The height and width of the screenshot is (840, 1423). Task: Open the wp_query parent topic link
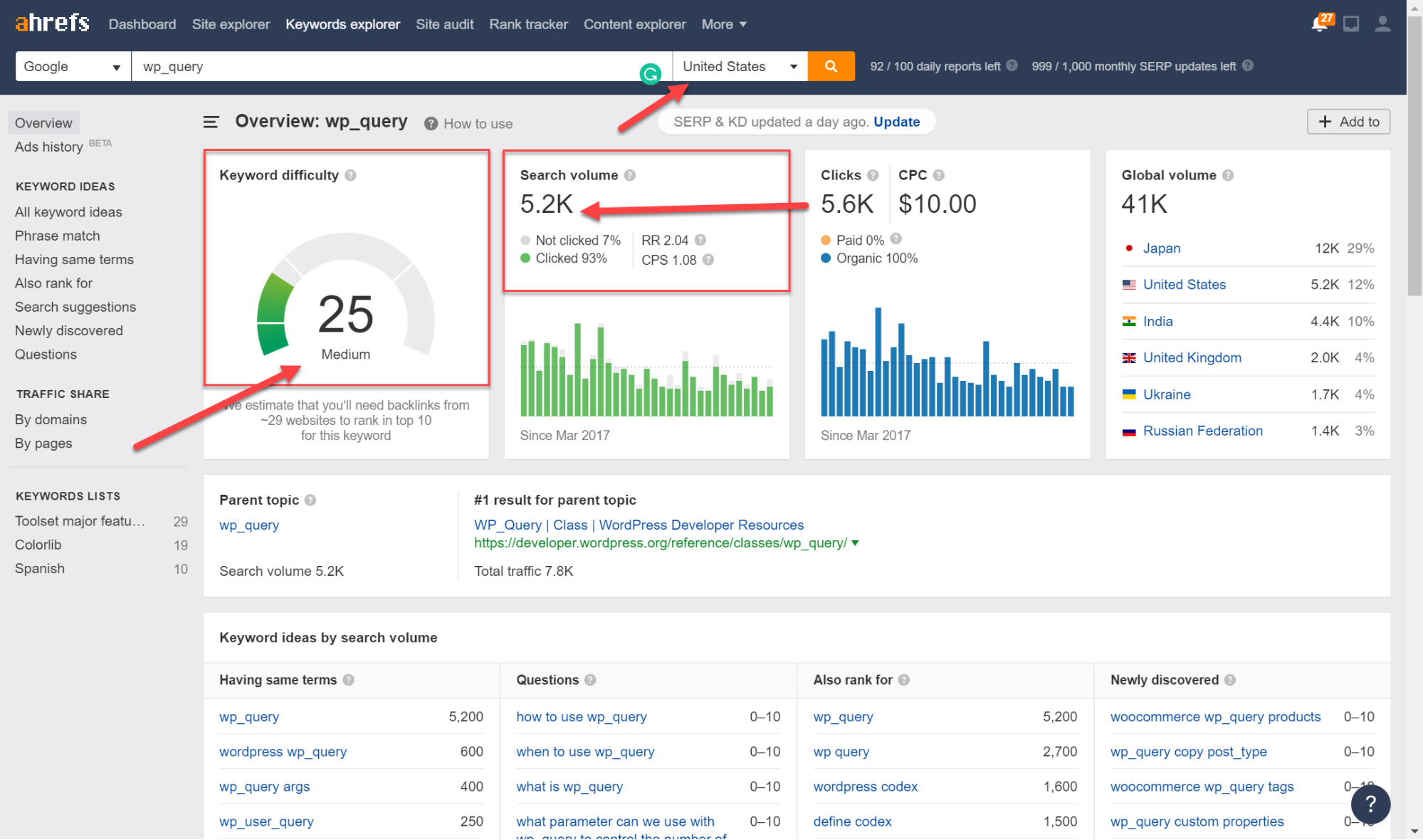click(249, 525)
